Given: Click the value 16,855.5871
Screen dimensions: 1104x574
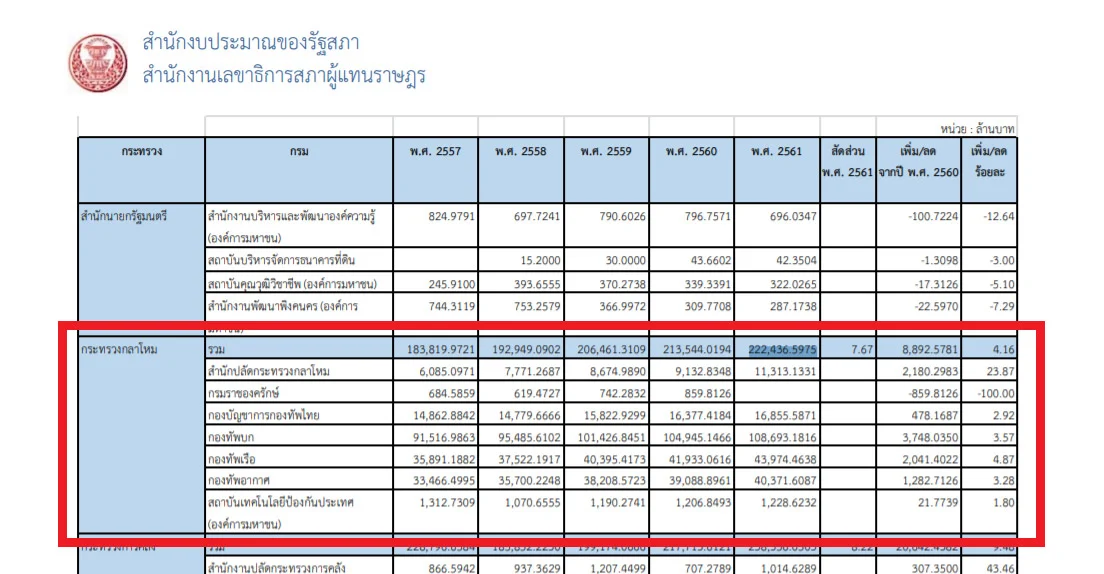Looking at the screenshot, I should [784, 415].
